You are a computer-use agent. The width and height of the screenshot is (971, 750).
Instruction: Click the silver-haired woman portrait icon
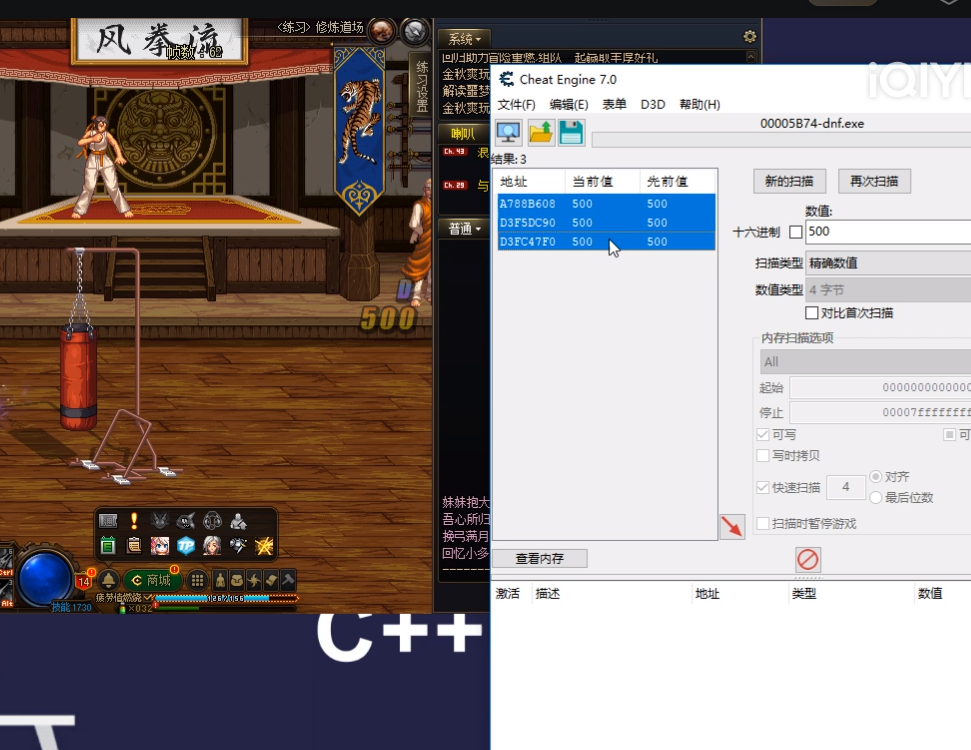[x=212, y=545]
